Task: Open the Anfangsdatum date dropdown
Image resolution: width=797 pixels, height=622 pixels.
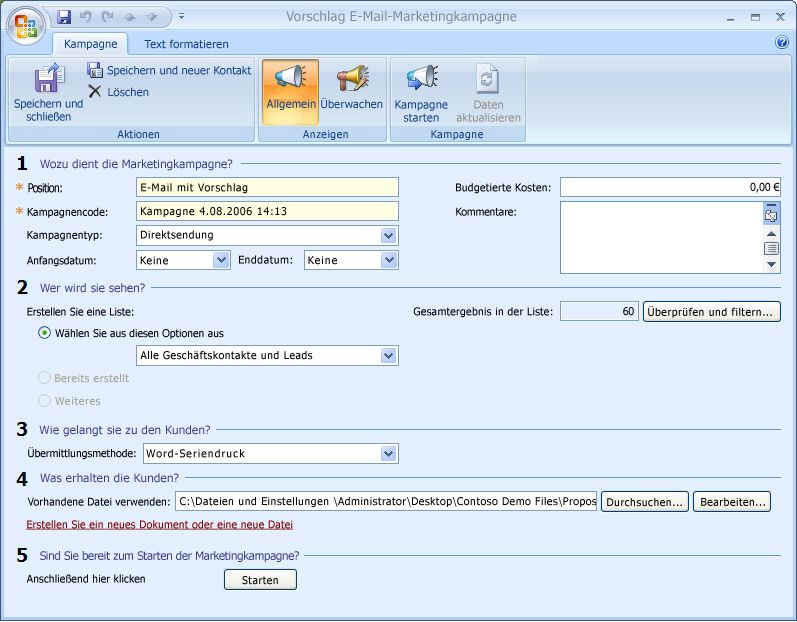Action: click(221, 260)
